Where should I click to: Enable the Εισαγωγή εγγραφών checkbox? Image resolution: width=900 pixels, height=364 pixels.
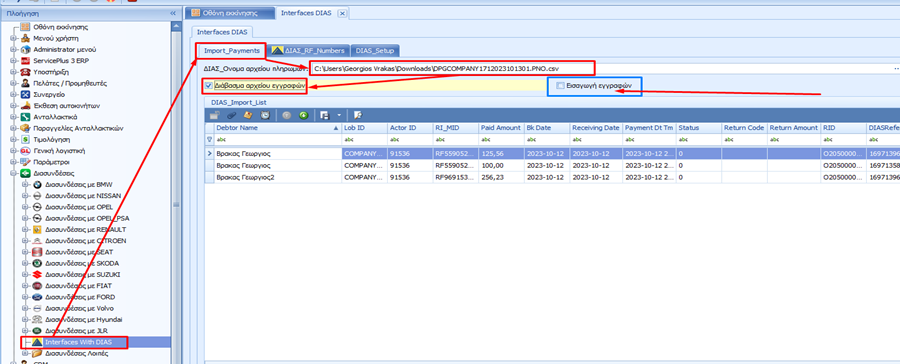560,86
